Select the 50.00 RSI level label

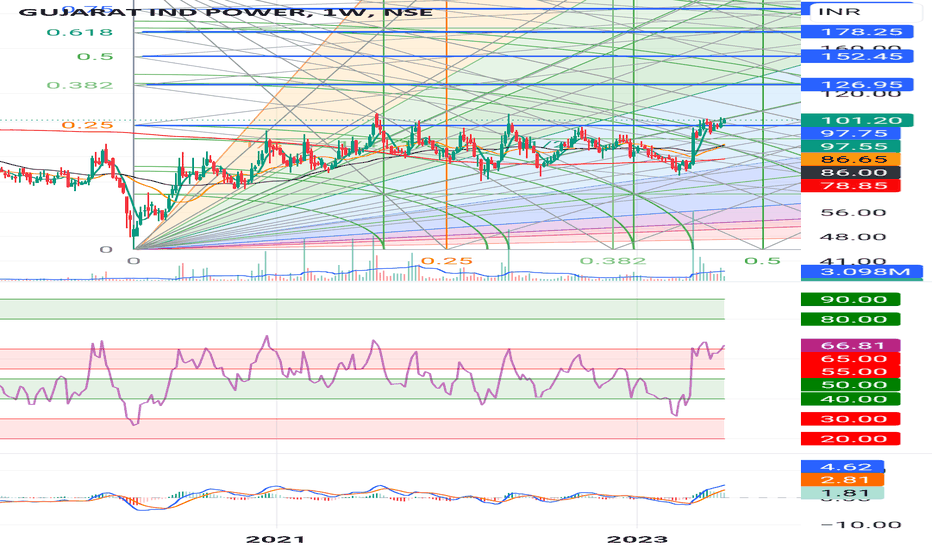tap(851, 385)
